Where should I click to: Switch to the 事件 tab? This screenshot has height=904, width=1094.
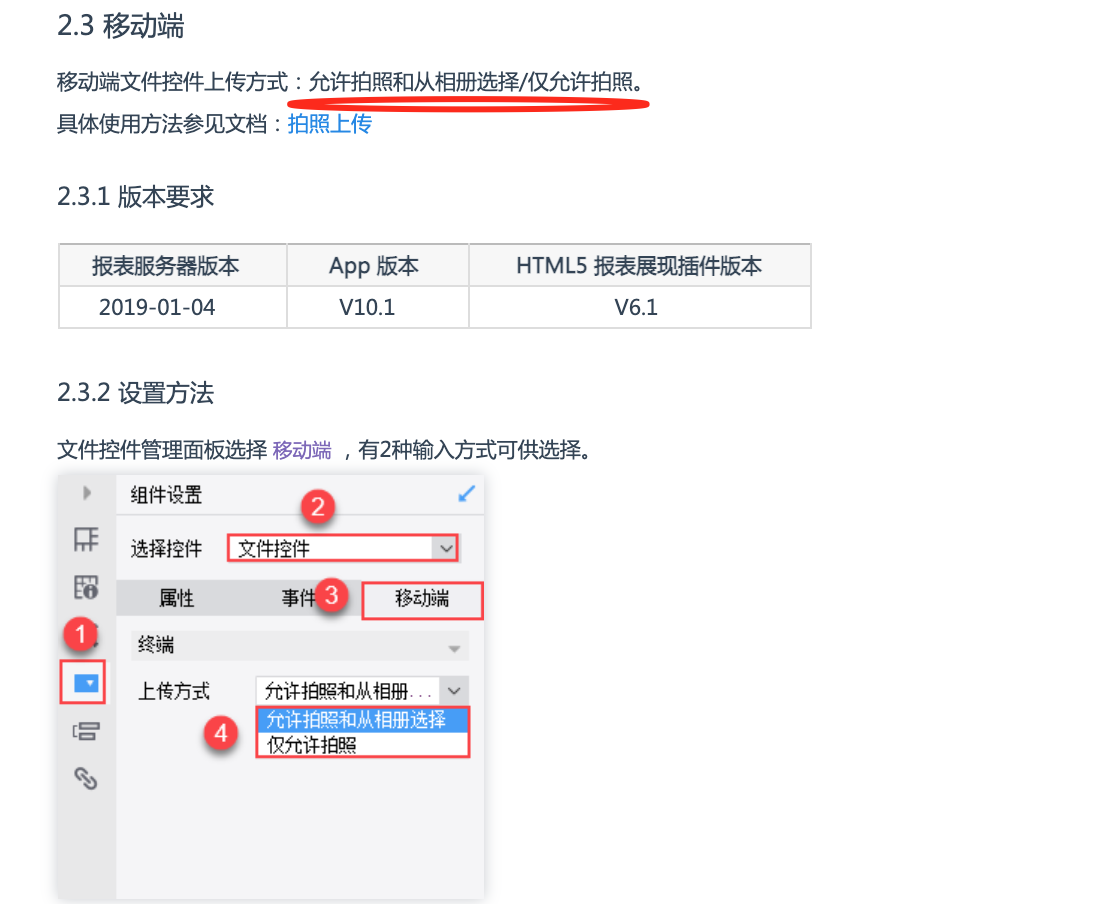coord(299,598)
